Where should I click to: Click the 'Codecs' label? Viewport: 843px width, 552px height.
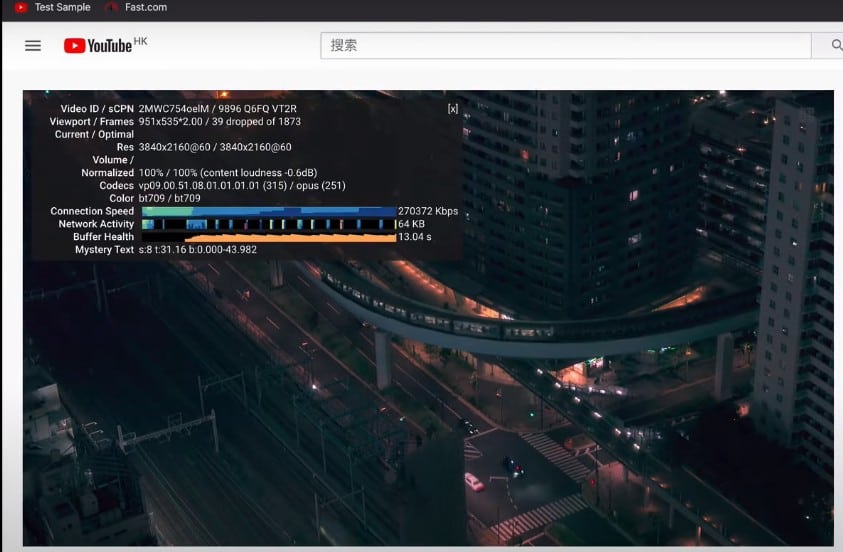coord(116,185)
